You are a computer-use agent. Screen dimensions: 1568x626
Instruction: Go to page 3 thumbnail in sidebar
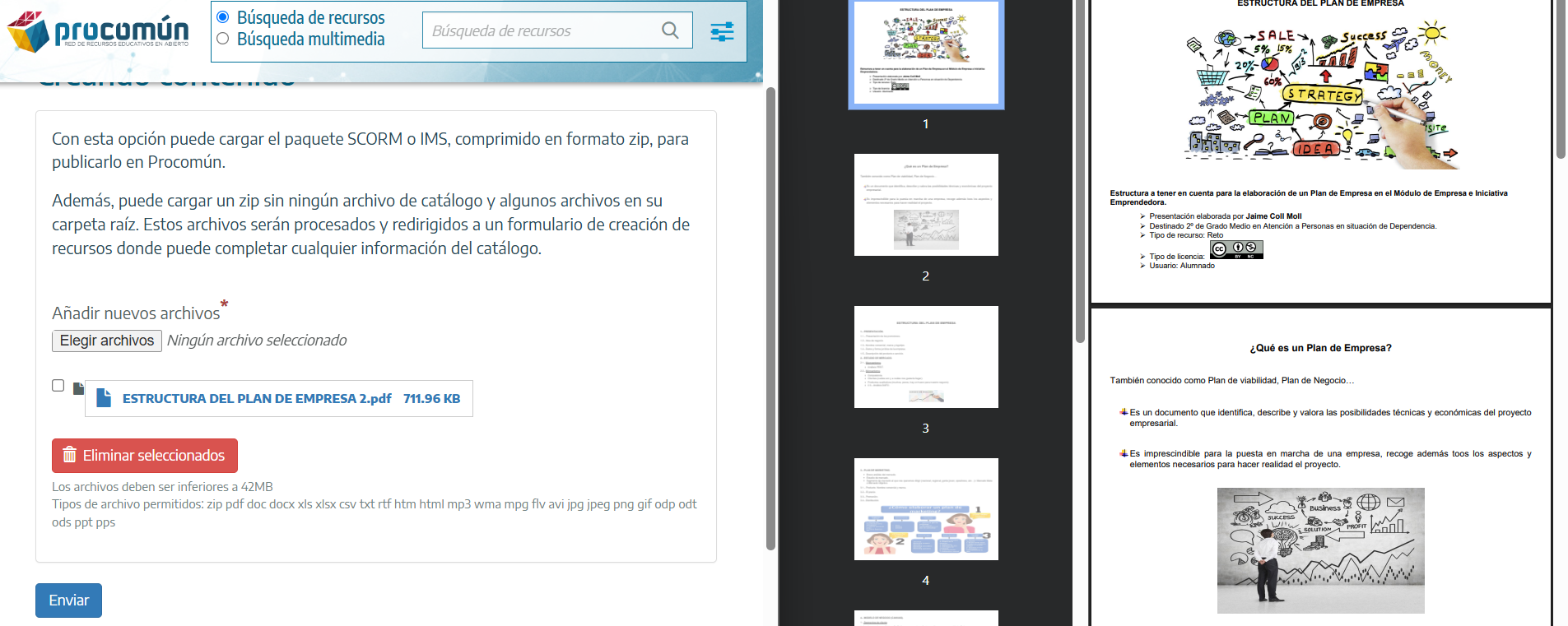point(926,357)
